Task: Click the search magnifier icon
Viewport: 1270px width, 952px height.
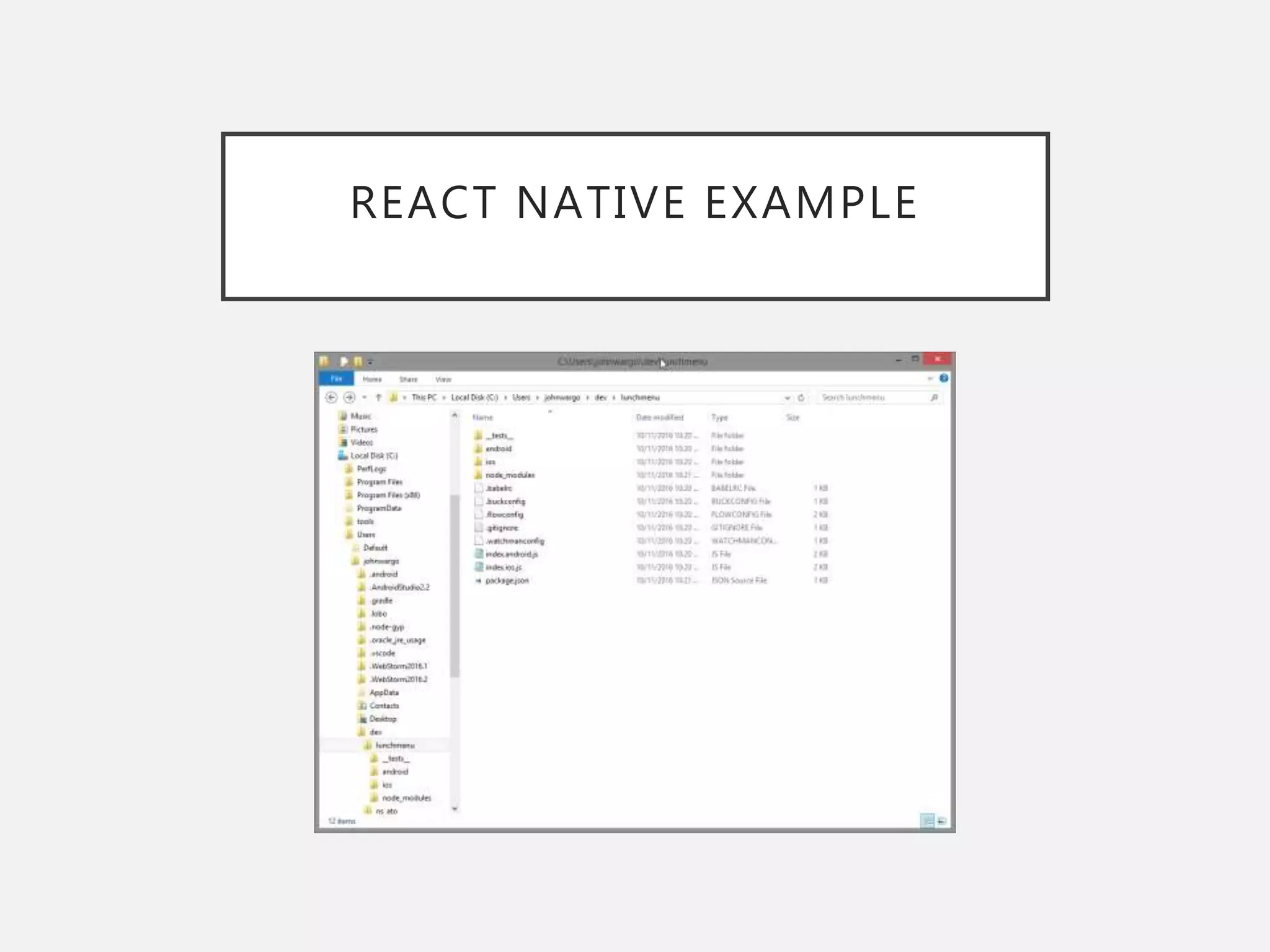Action: pyautogui.click(x=934, y=397)
